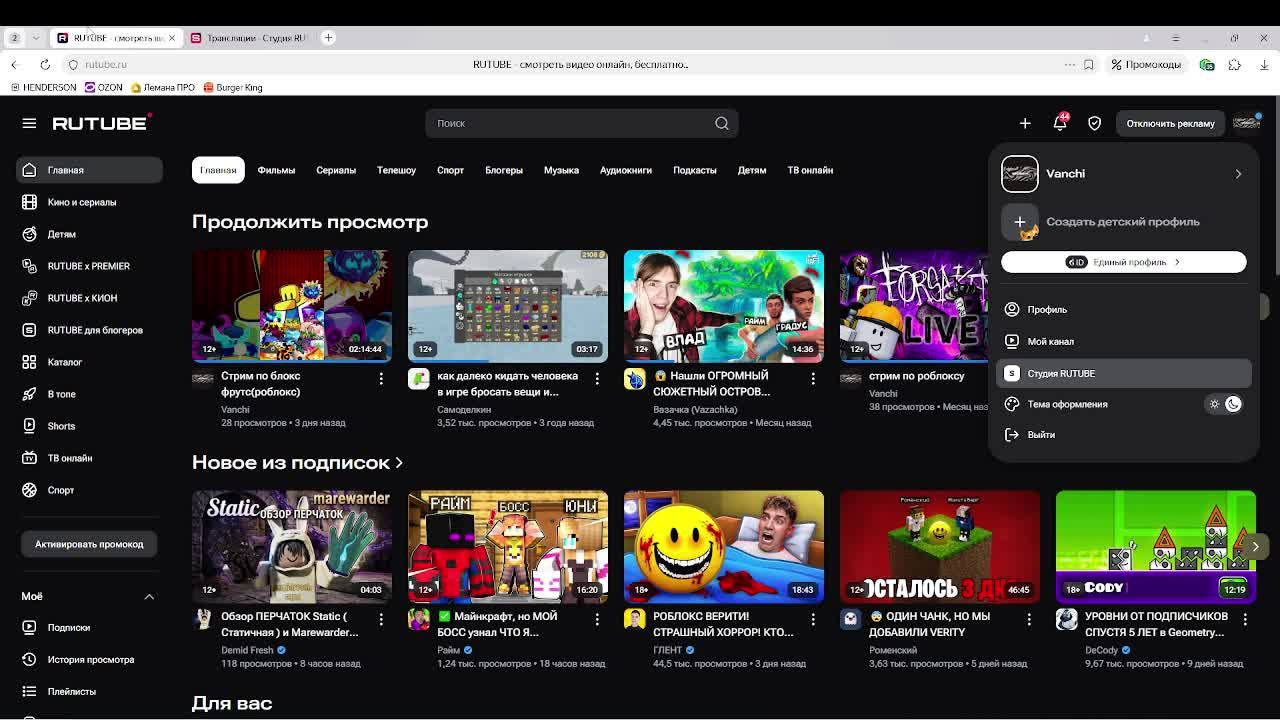The image size is (1280, 720).
Task: Open Профиль from account menu
Action: coord(1124,310)
